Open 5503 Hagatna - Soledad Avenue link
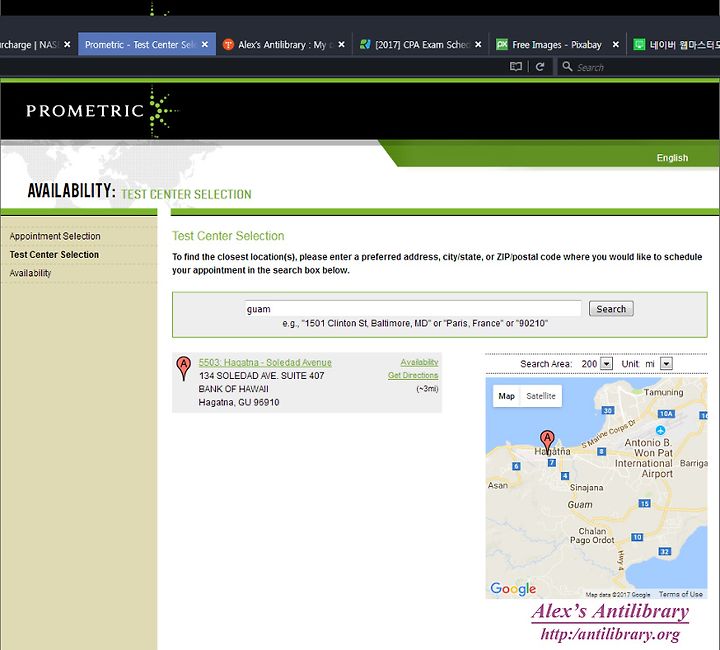This screenshot has width=720, height=650. click(265, 362)
